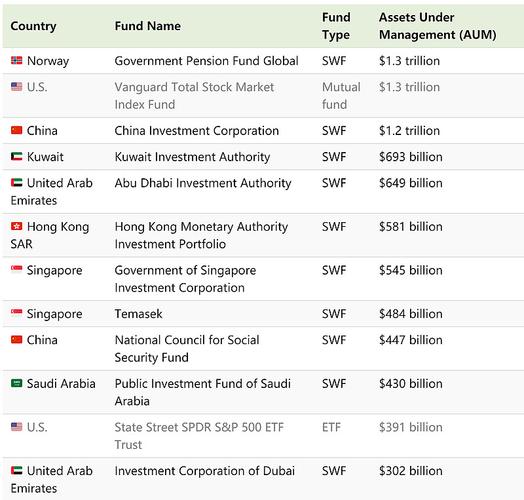Click China Investment Corporation fund name
The image size is (524, 500).
pyautogui.click(x=196, y=131)
